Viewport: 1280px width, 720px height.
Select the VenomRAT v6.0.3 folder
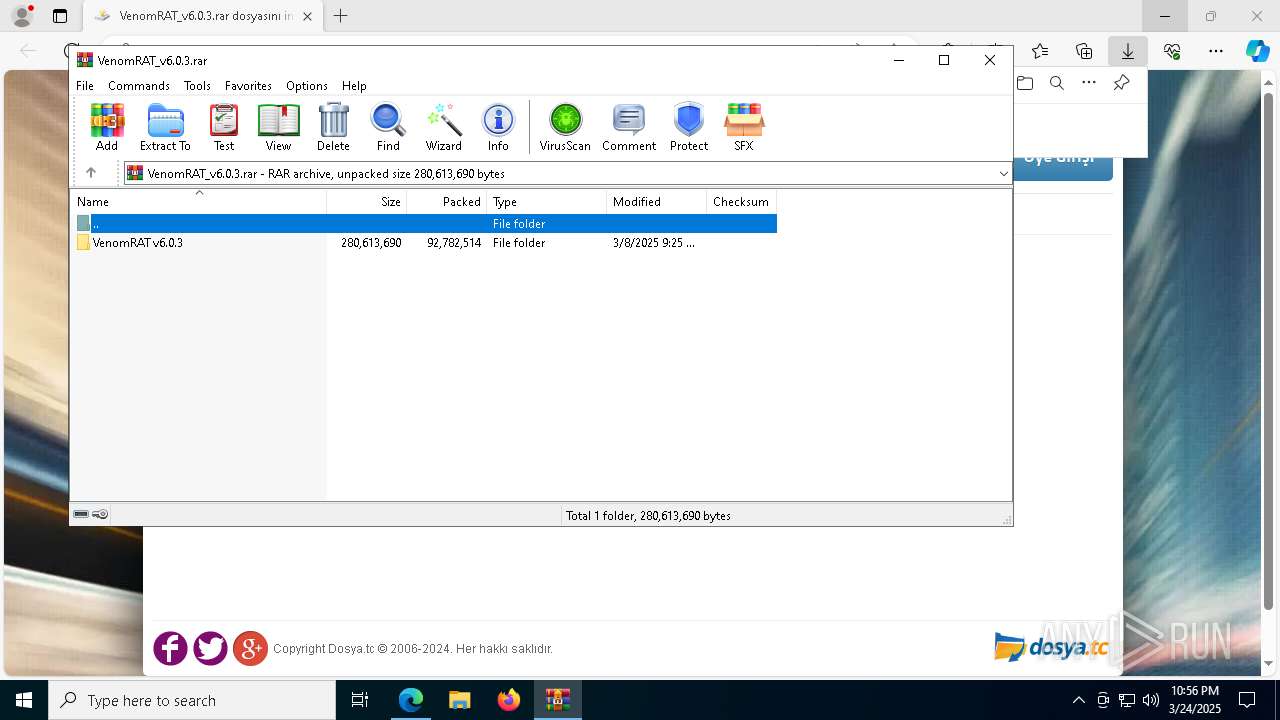pyautogui.click(x=138, y=243)
